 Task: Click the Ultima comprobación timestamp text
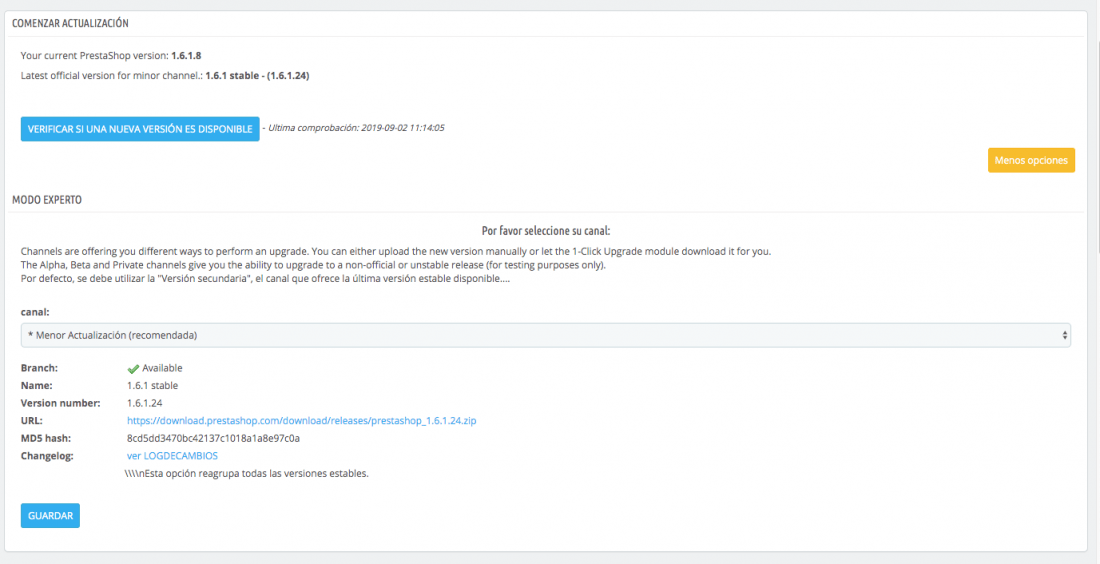pos(354,128)
